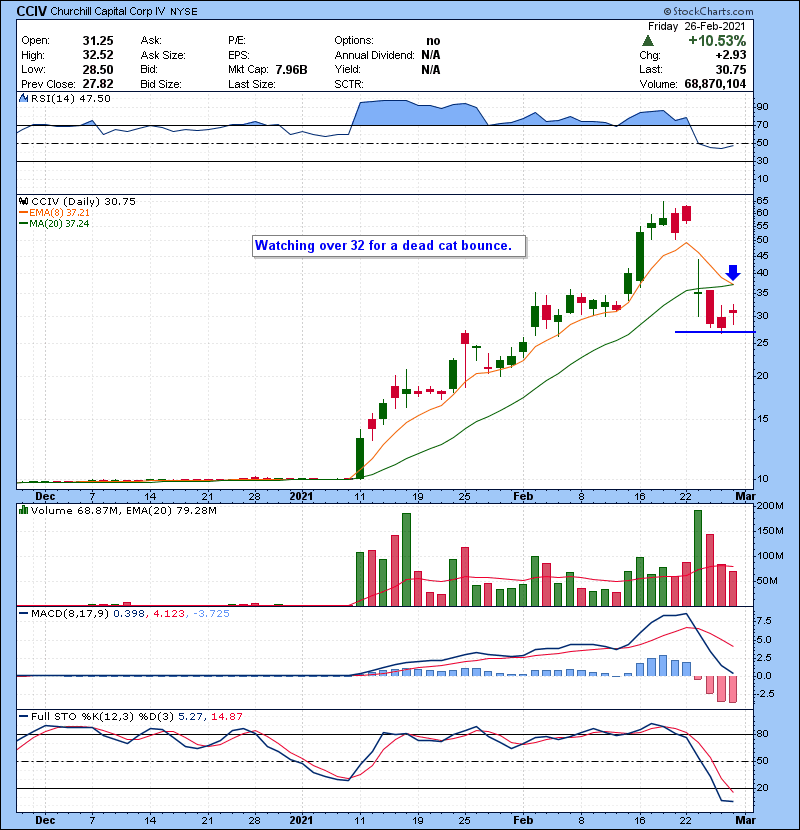Click the 80 mark on stochastic axis
This screenshot has height=830, width=800.
pyautogui.click(x=762, y=734)
